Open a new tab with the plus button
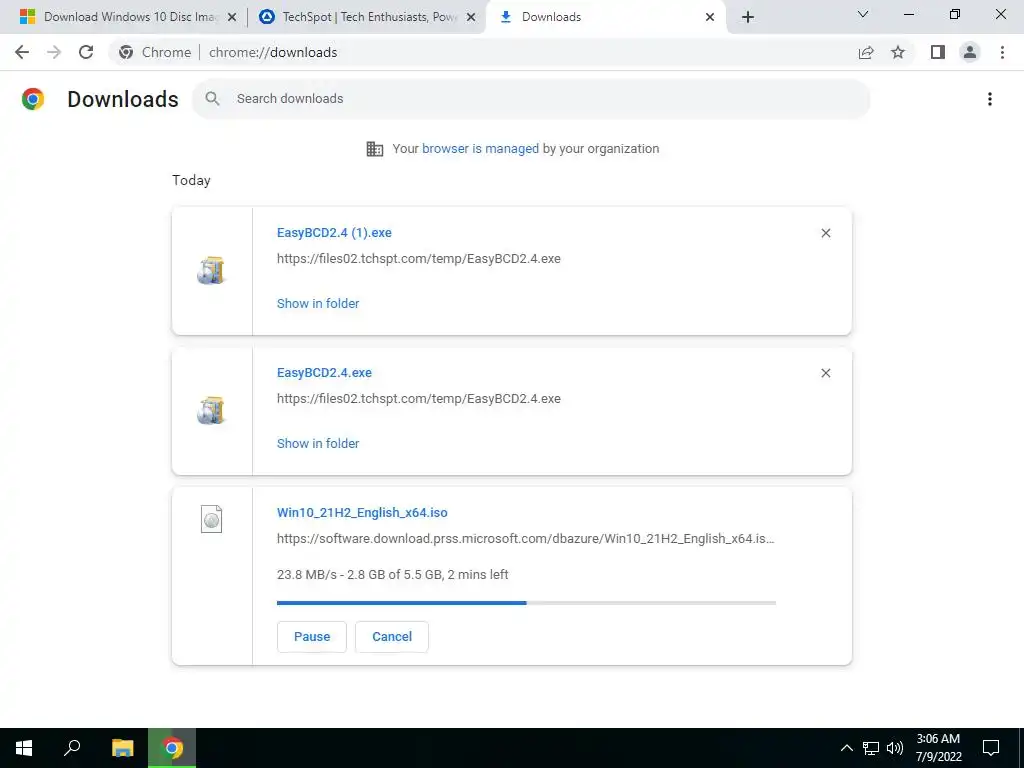This screenshot has width=1024, height=768. tap(748, 17)
